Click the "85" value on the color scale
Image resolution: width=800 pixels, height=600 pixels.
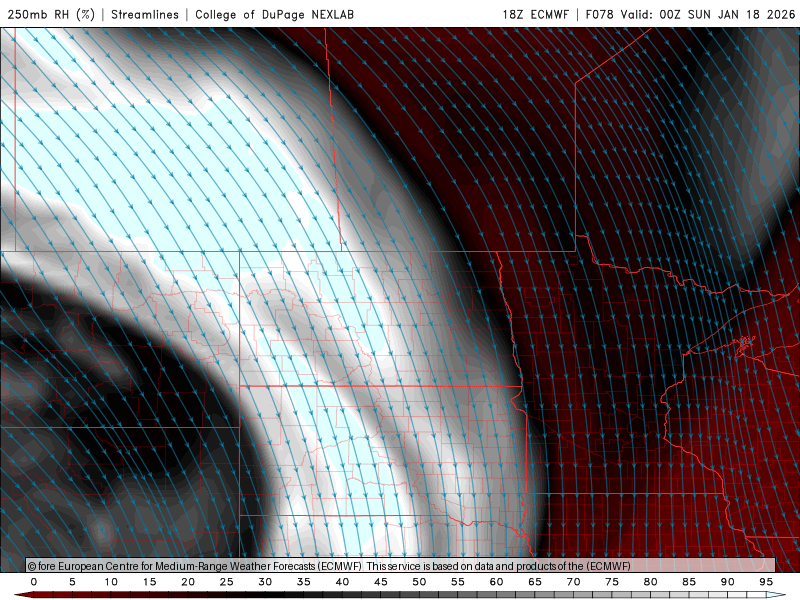point(689,582)
